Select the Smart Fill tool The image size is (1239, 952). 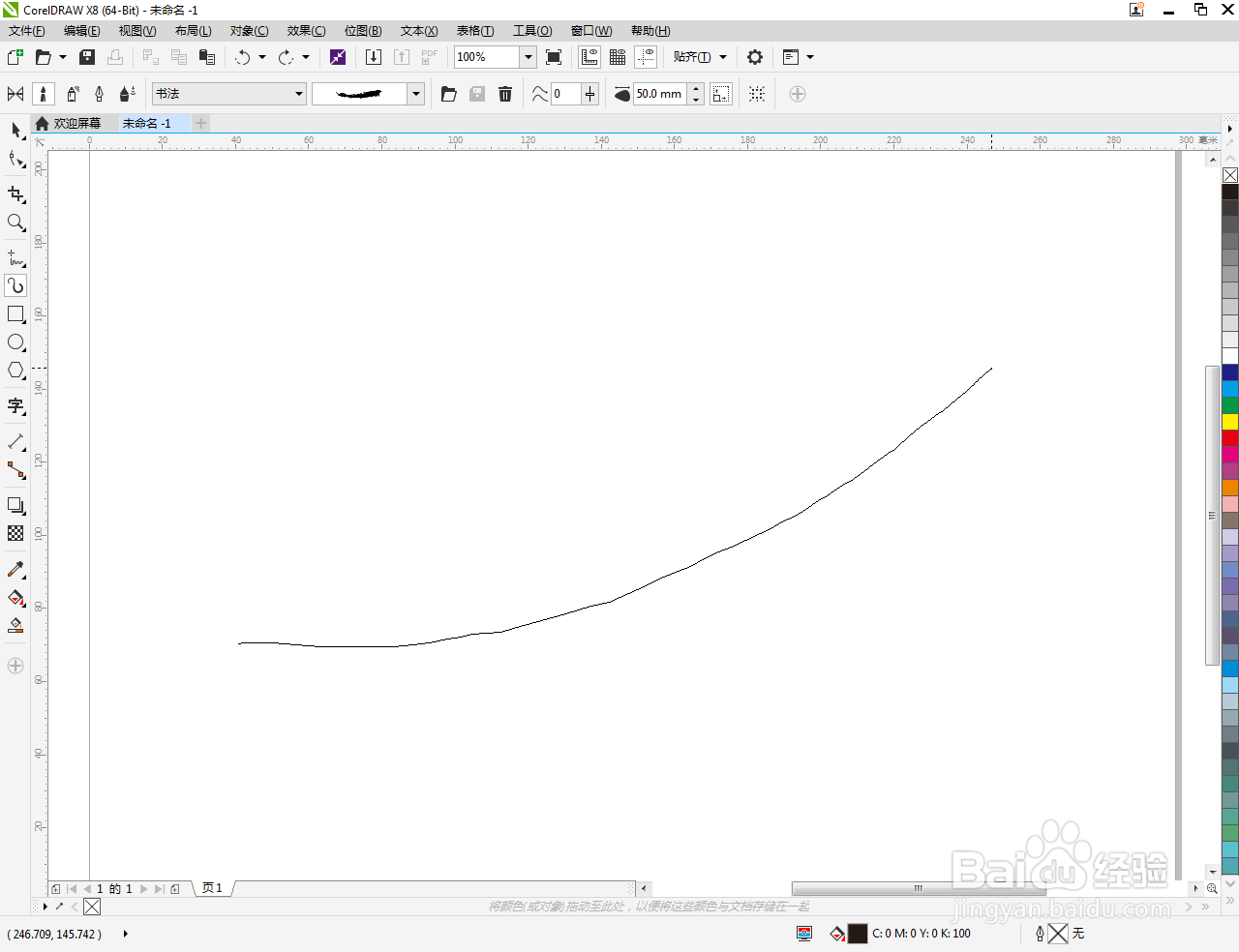15,626
